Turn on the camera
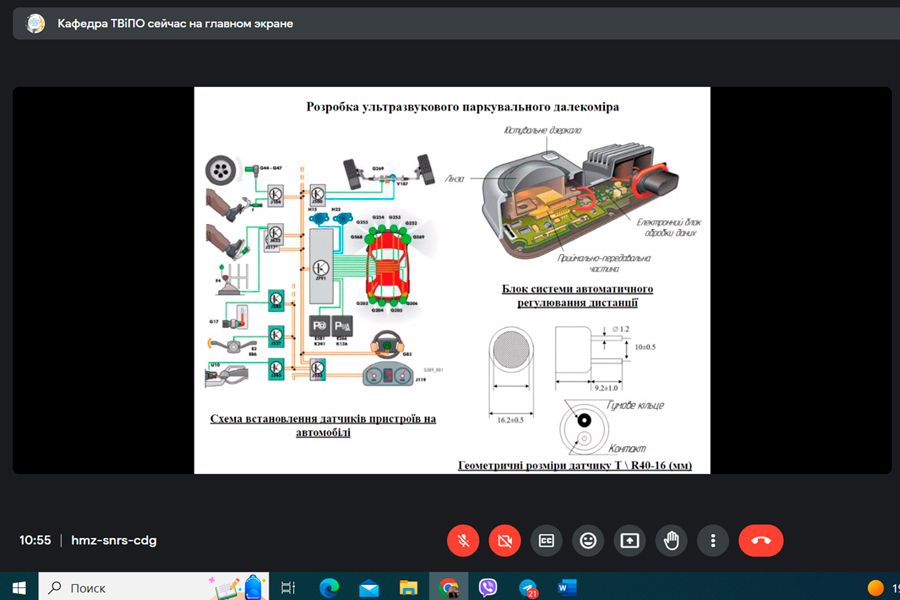Screen dimensions: 900x600 (x=505, y=540)
